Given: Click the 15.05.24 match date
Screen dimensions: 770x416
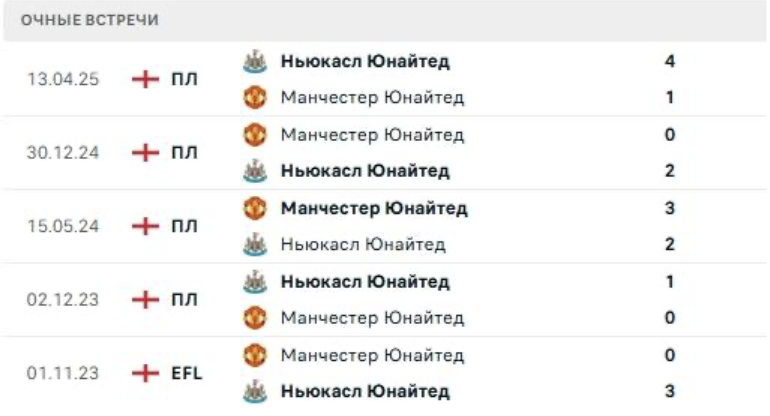Looking at the screenshot, I should click(x=63, y=226).
